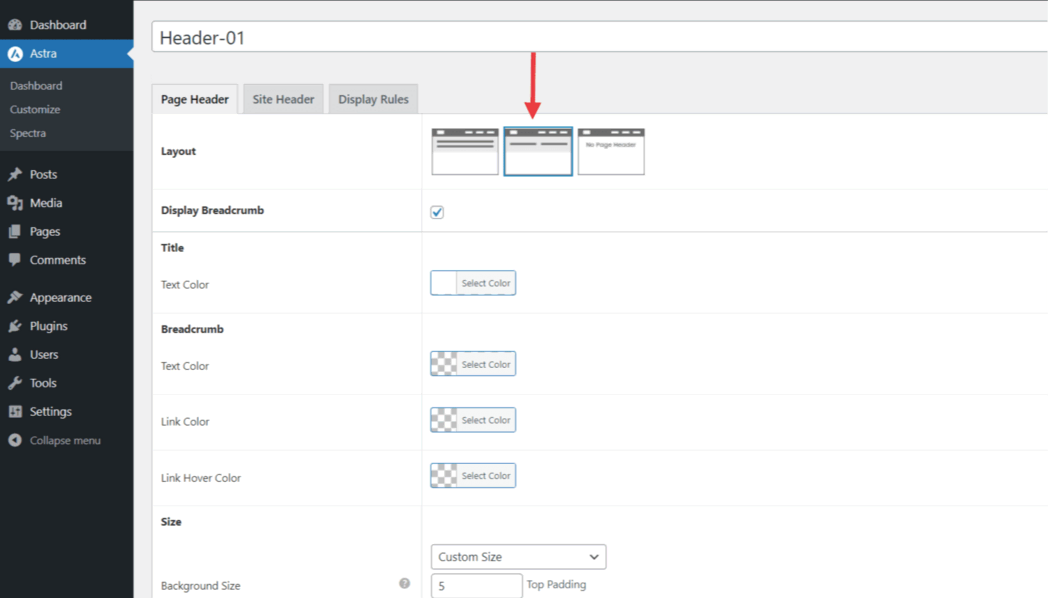Click Select Color for Link Hover Color

(x=486, y=476)
